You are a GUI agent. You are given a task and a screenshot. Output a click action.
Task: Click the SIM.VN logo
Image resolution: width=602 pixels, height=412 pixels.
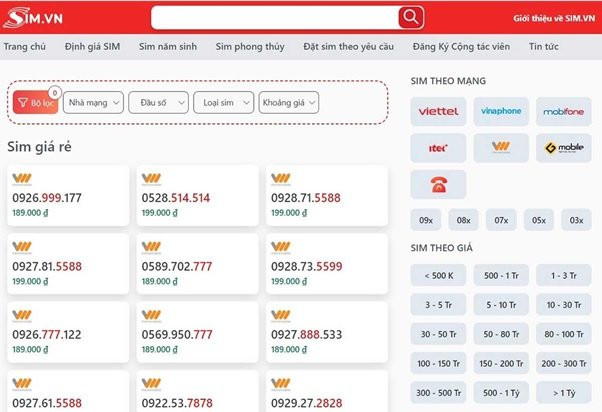pyautogui.click(x=34, y=17)
